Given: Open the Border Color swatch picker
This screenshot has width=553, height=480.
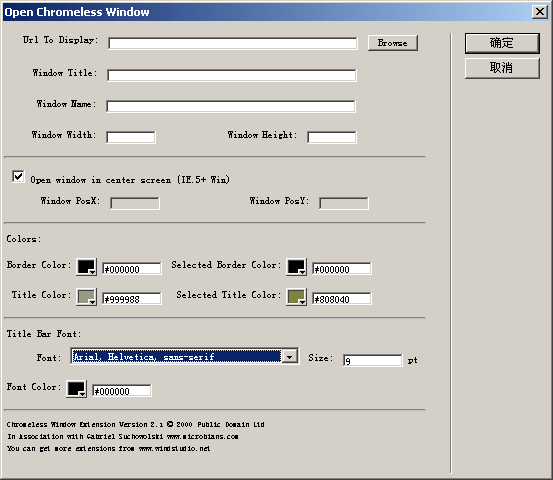Looking at the screenshot, I should 86,267.
